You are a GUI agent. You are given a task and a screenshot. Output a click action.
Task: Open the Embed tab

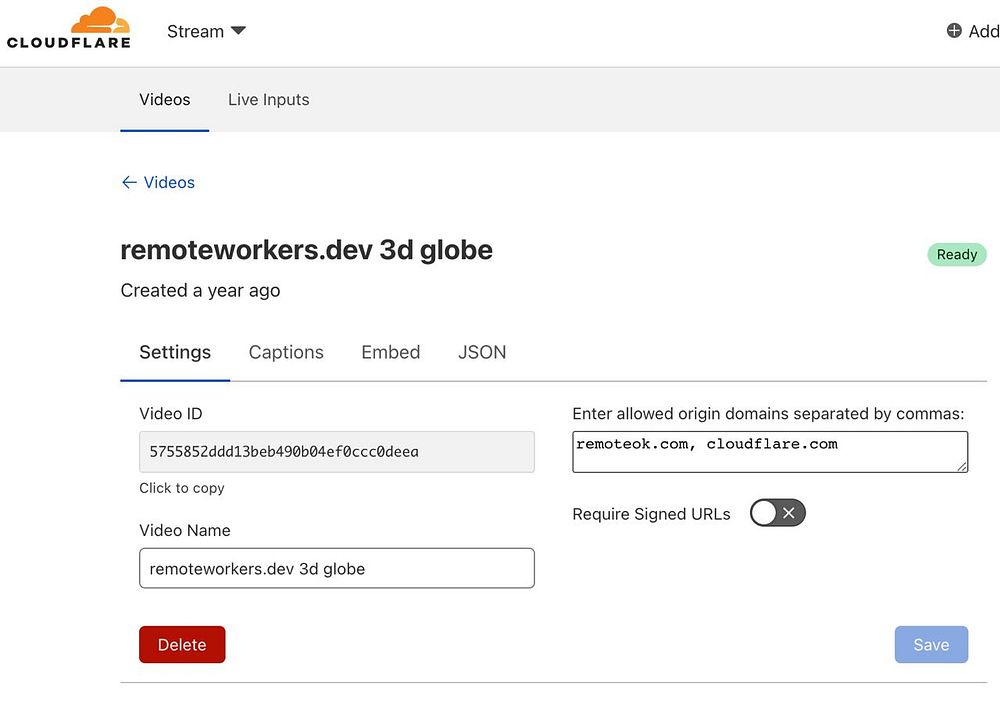390,352
